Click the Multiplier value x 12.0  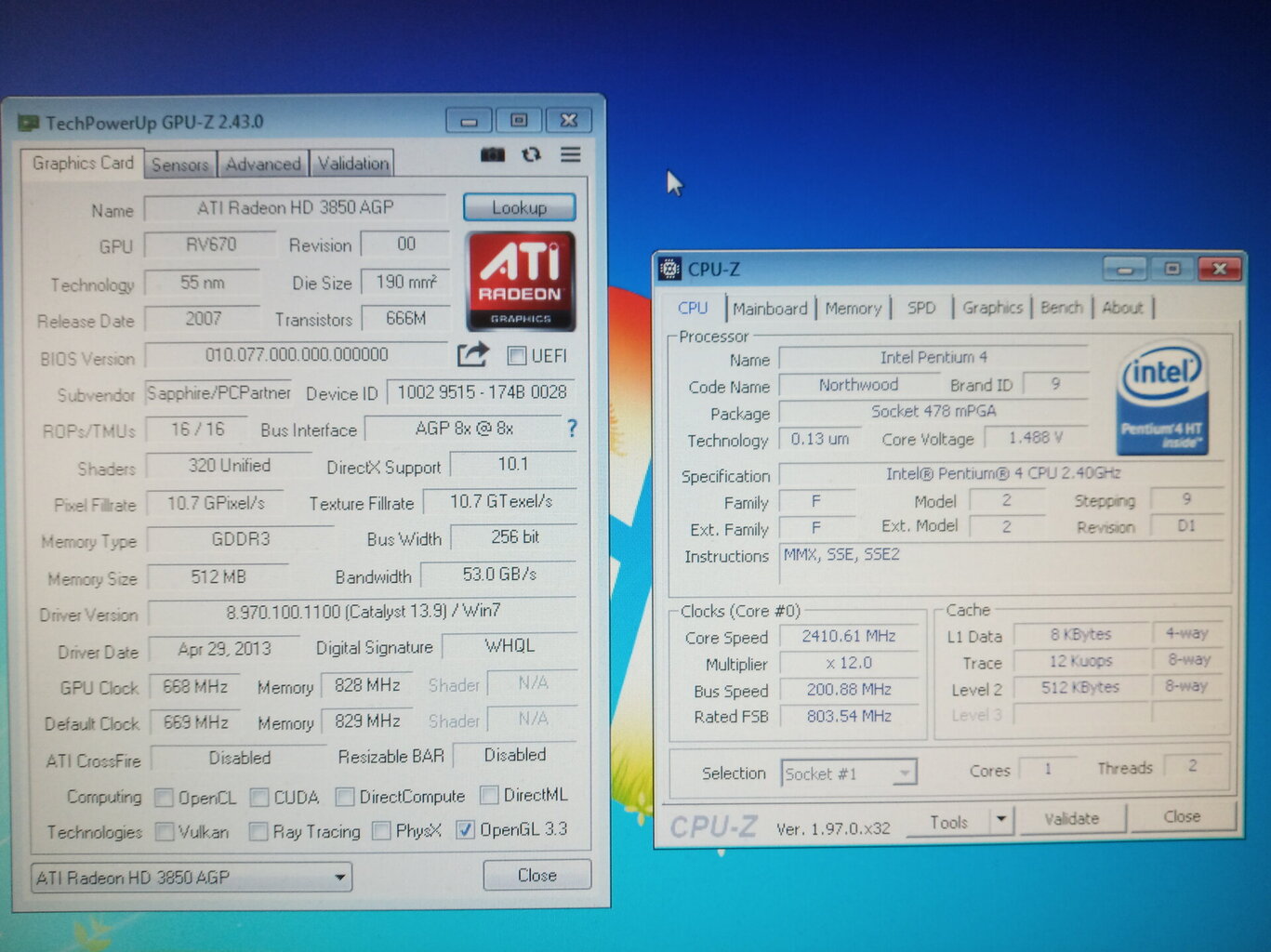[849, 664]
